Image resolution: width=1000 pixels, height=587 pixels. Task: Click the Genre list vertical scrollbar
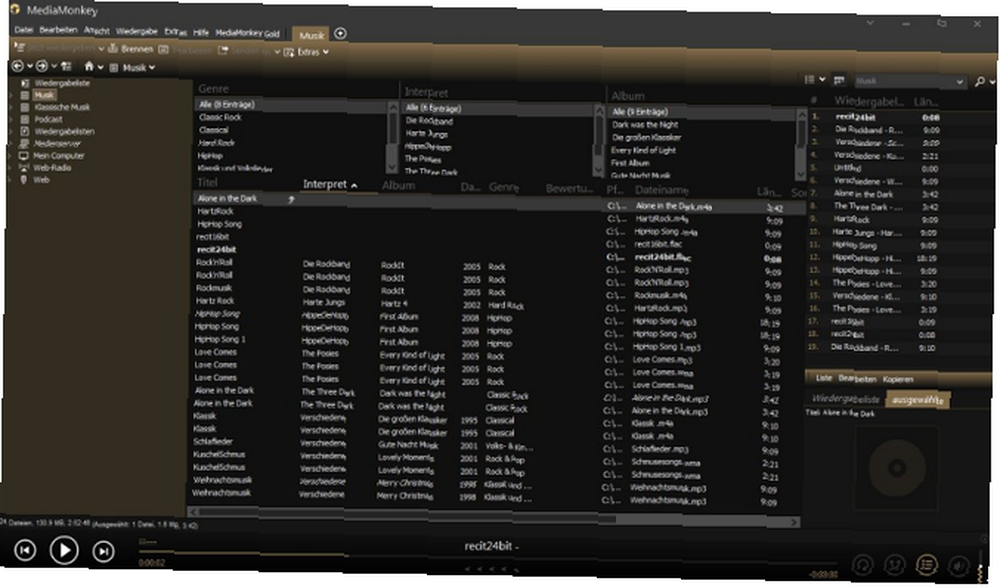pos(392,135)
